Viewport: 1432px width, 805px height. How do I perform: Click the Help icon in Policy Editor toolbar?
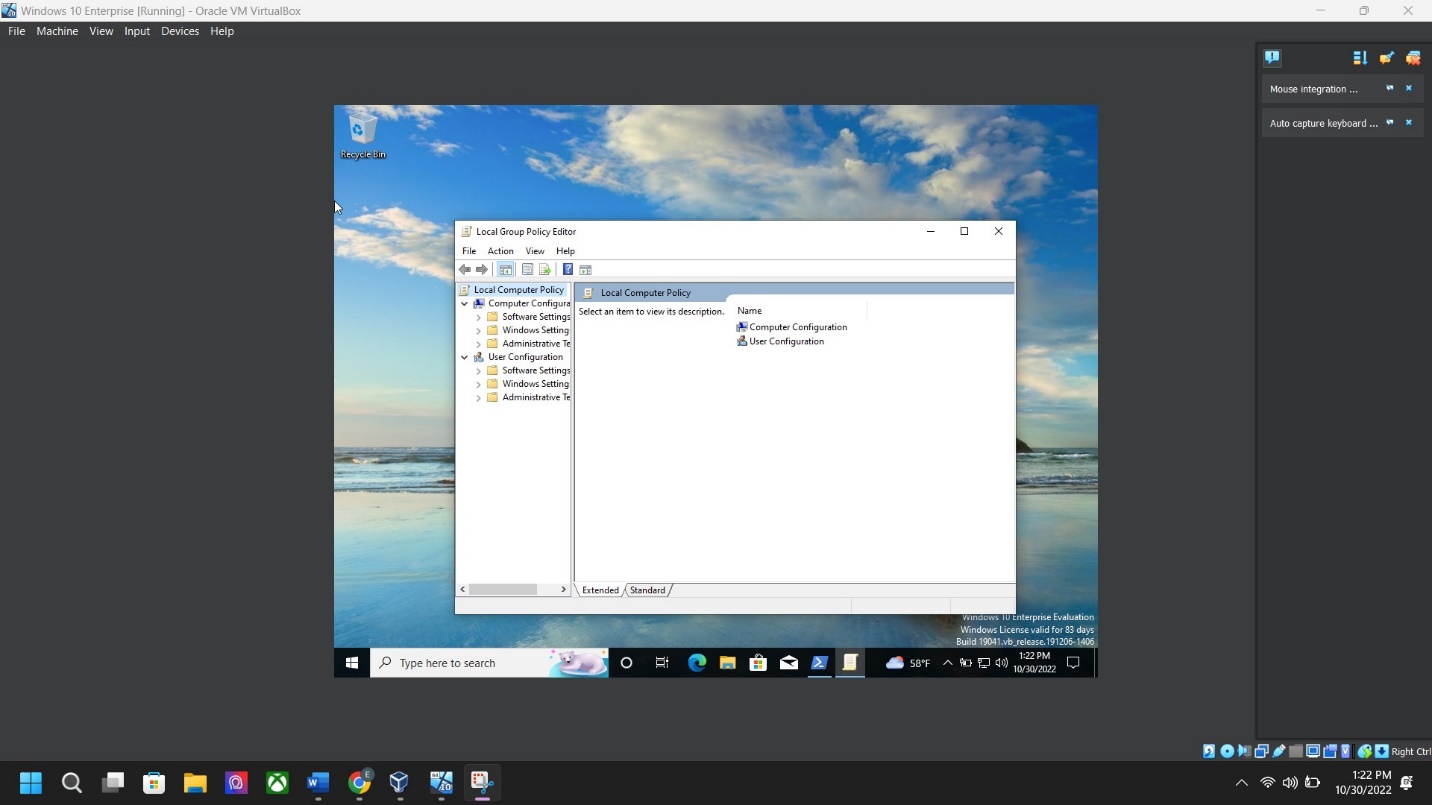coord(567,270)
